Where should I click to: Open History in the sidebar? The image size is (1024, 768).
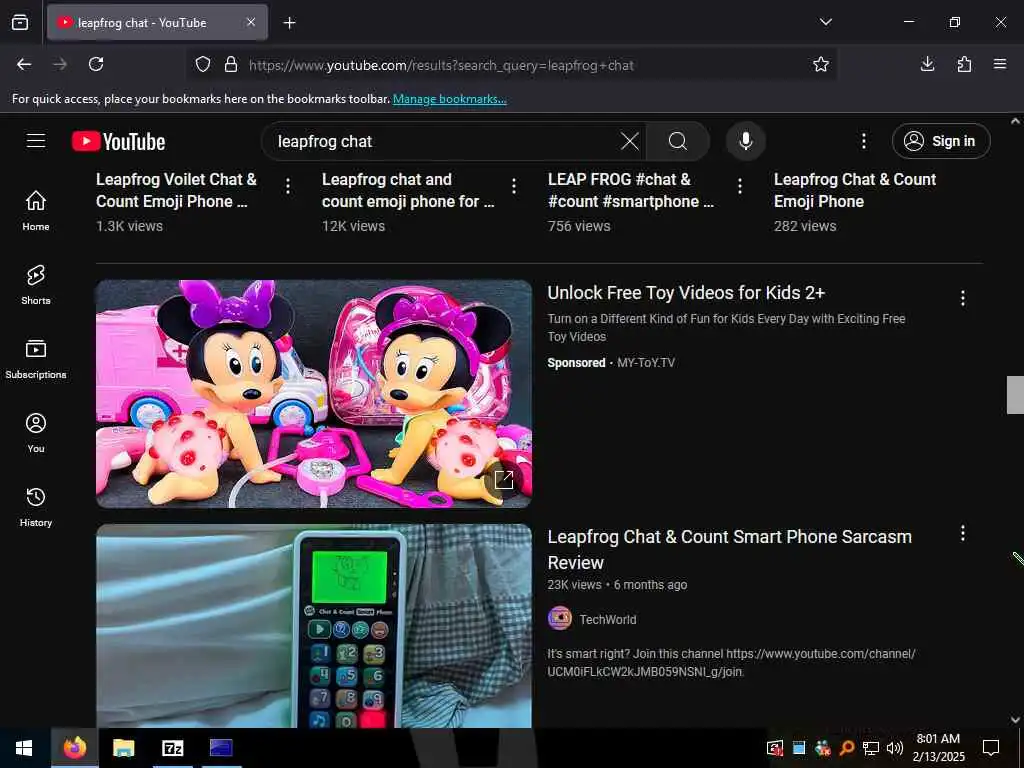(36, 507)
